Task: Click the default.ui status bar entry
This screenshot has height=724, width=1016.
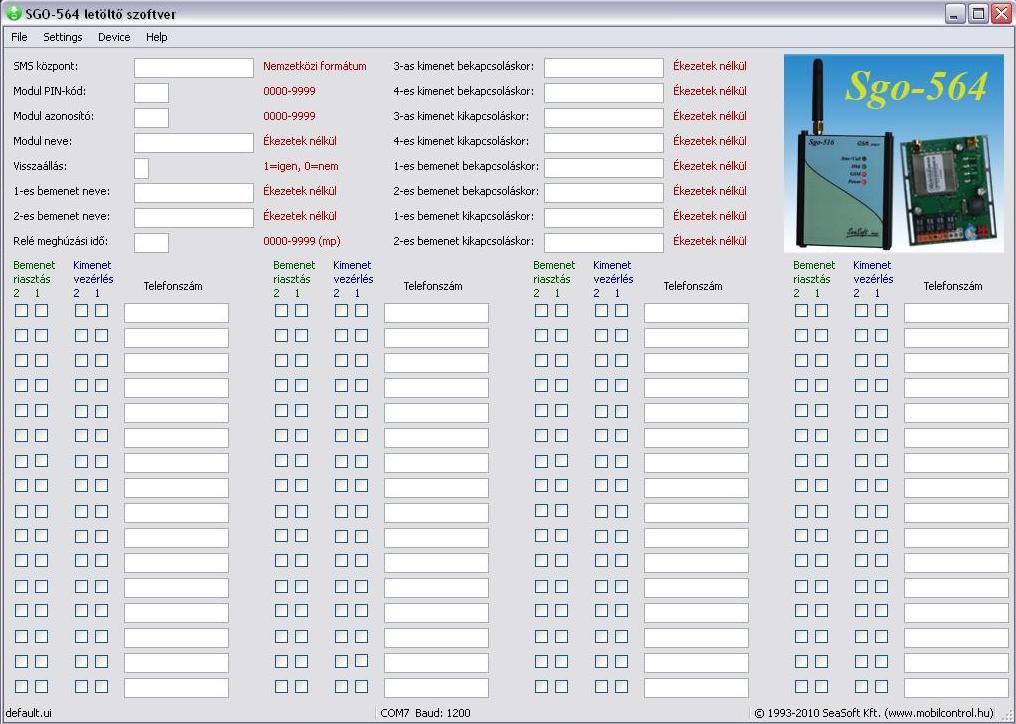Action: tap(29, 713)
